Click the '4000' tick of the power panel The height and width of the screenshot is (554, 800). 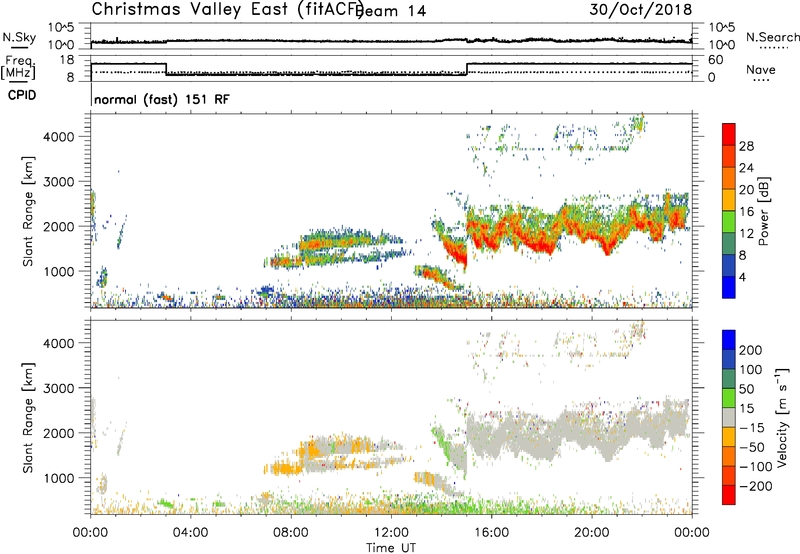tap(59, 137)
